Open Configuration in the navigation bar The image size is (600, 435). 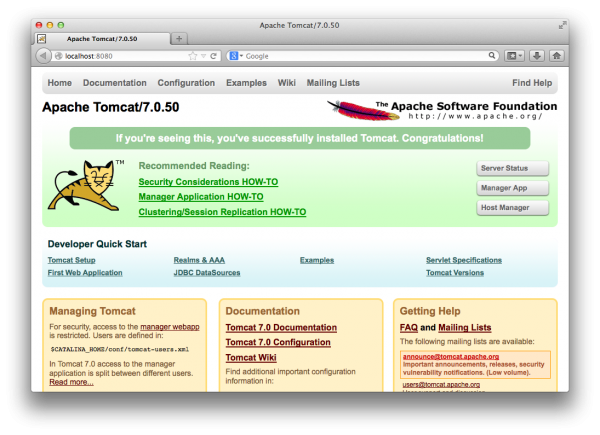(x=186, y=83)
